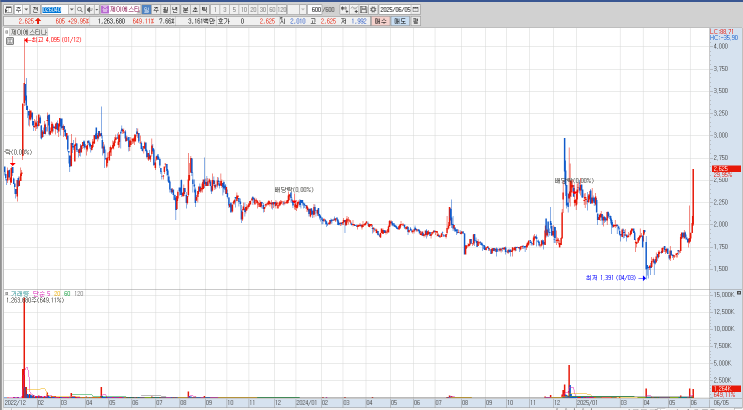Click the 06/05 date label on time axis
743x410 pixels.
[x=722, y=402]
